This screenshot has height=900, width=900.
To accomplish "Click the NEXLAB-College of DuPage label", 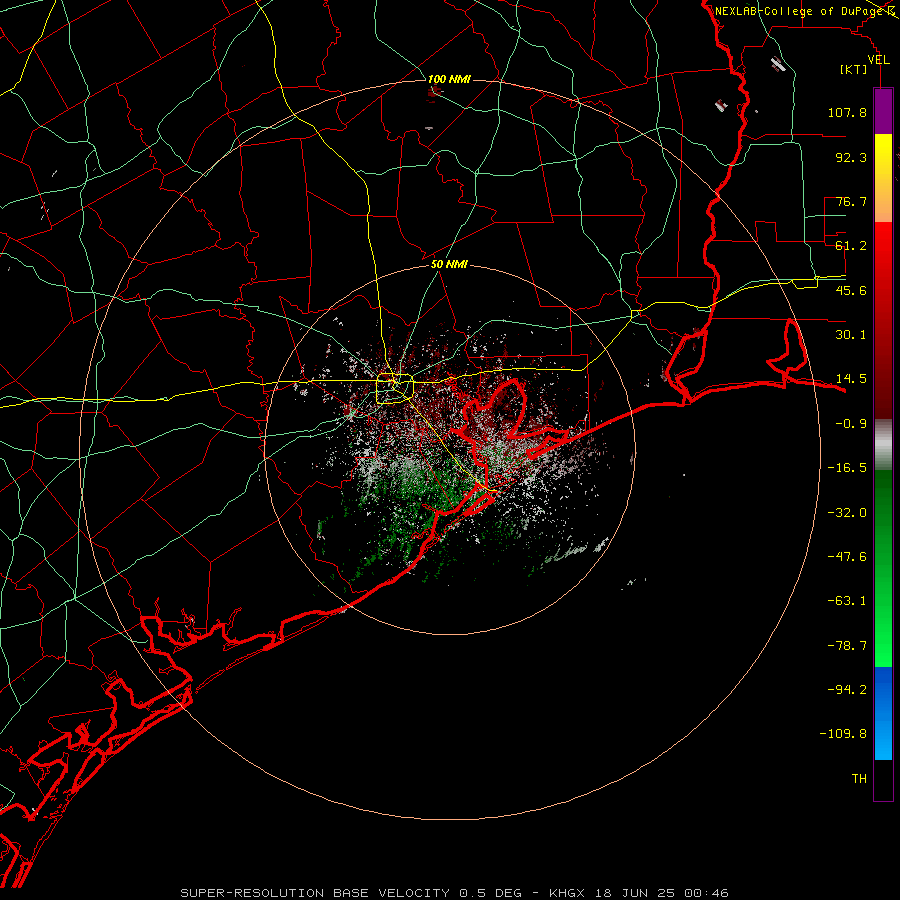I will [799, 11].
